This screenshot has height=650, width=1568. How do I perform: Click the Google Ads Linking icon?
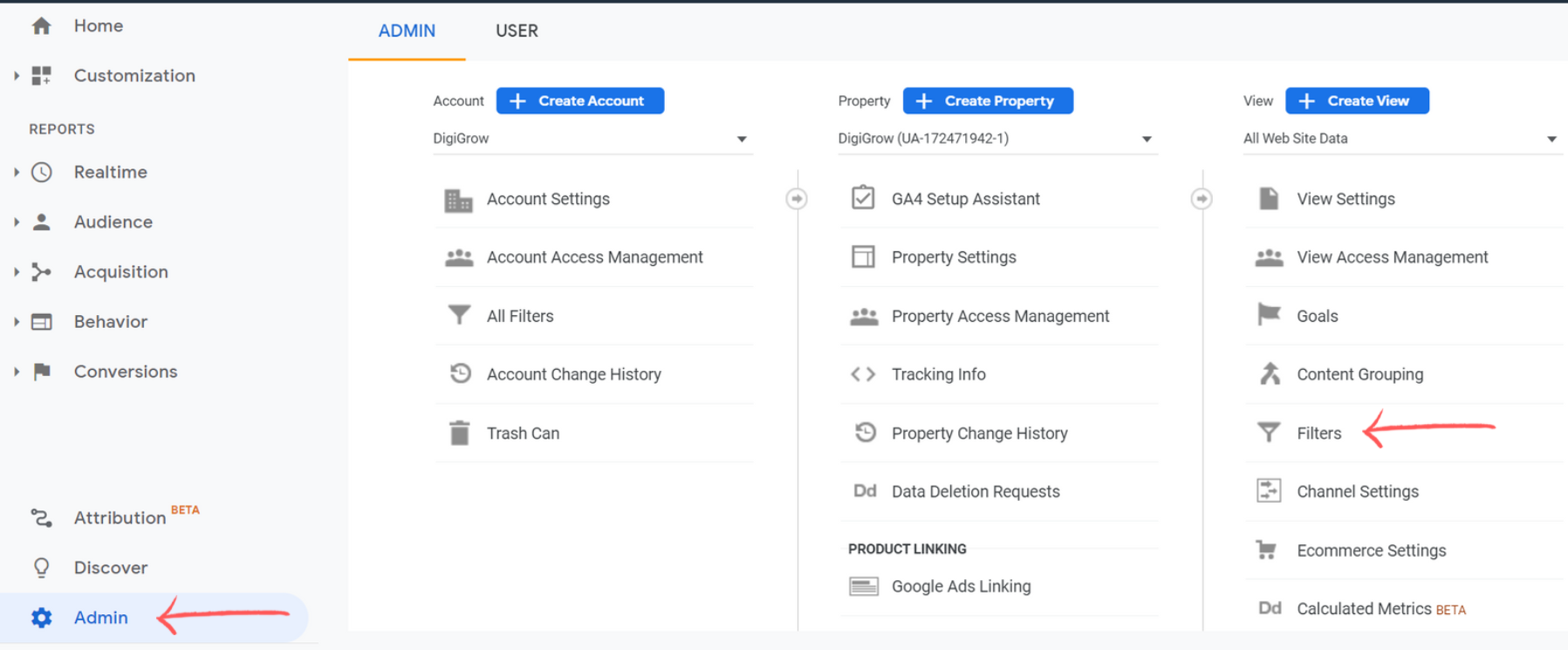(864, 586)
